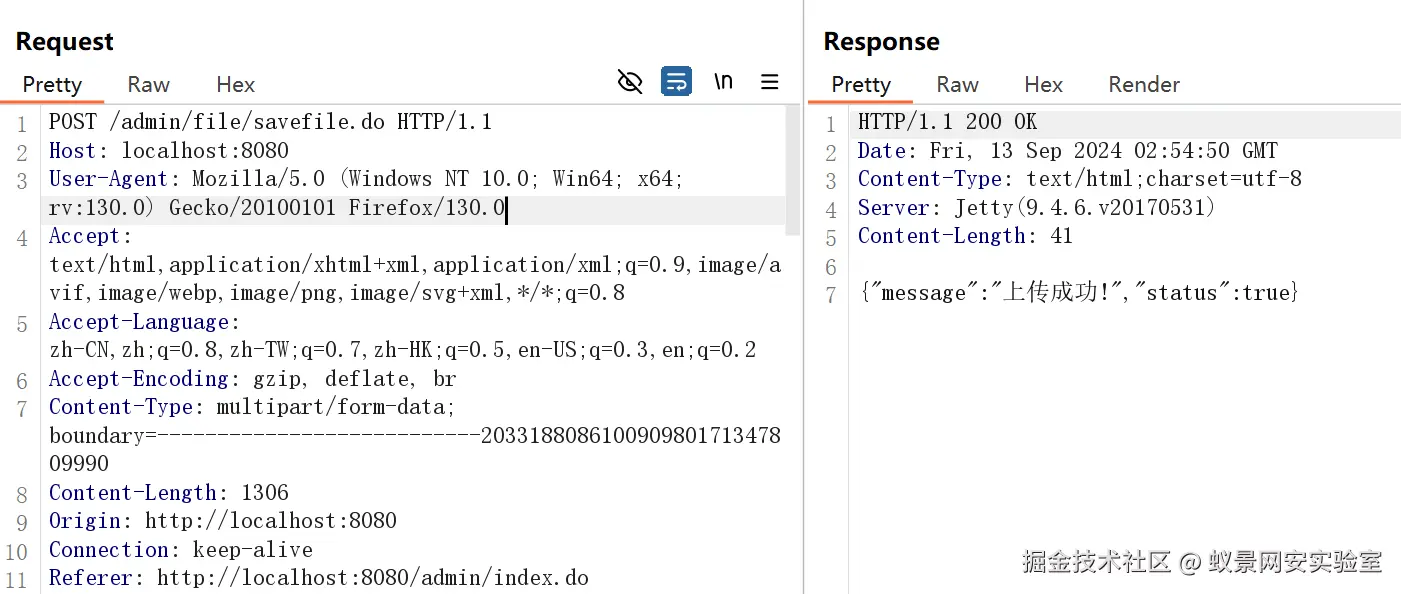Select the Pretty tab in Request panel

tap(52, 85)
